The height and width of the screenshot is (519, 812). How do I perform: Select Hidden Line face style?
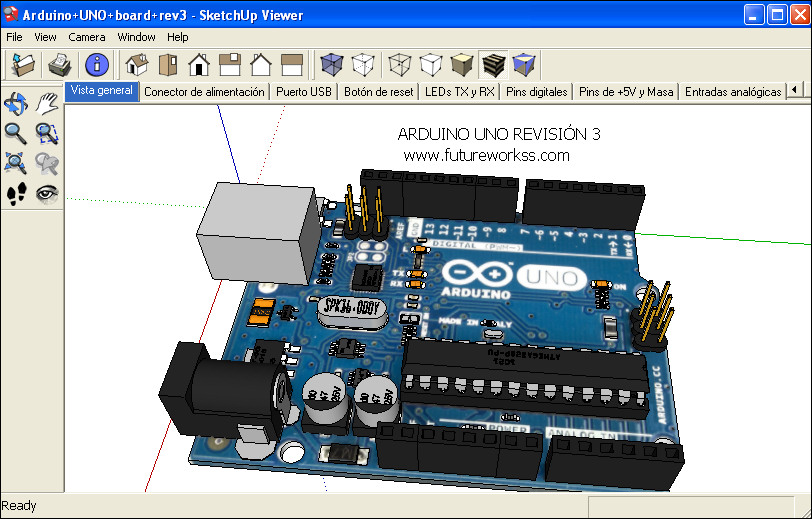click(430, 65)
